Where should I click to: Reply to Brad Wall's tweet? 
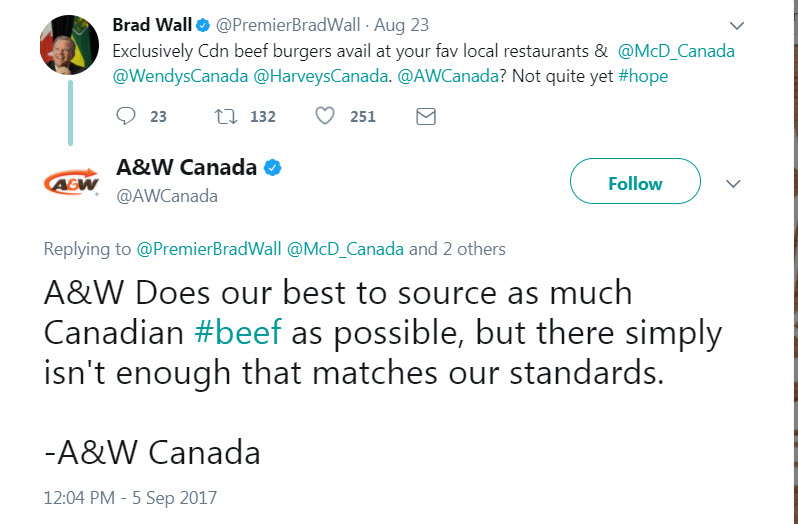[x=126, y=117]
